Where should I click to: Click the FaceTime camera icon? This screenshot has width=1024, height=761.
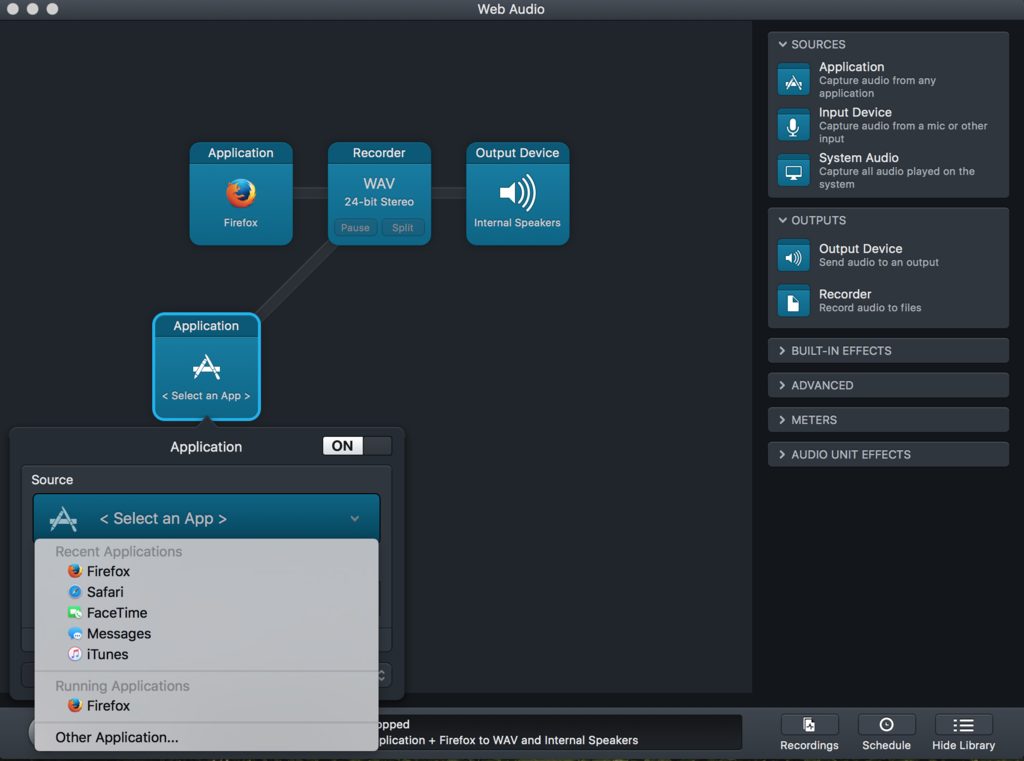[x=75, y=613]
